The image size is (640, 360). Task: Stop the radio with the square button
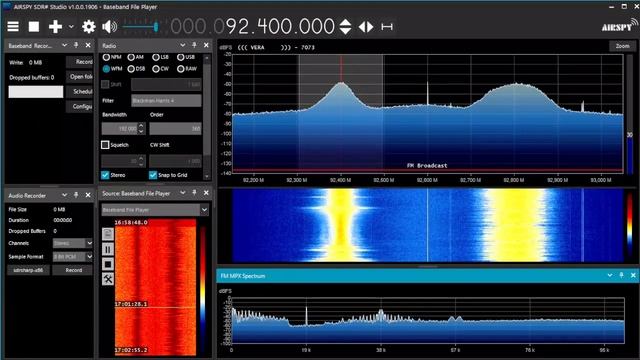tap(34, 27)
